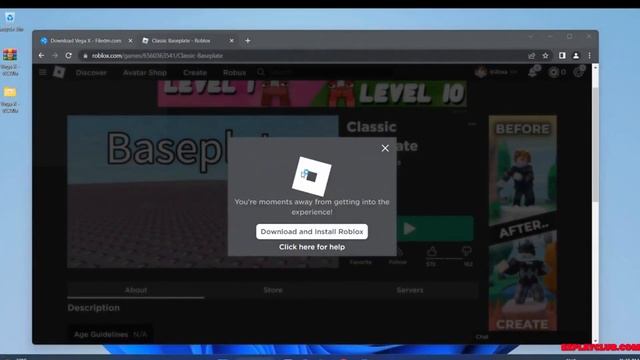This screenshot has height=360, width=640.
Task: Select the Classic Baseplate Roblox browser tab
Action: (182, 41)
